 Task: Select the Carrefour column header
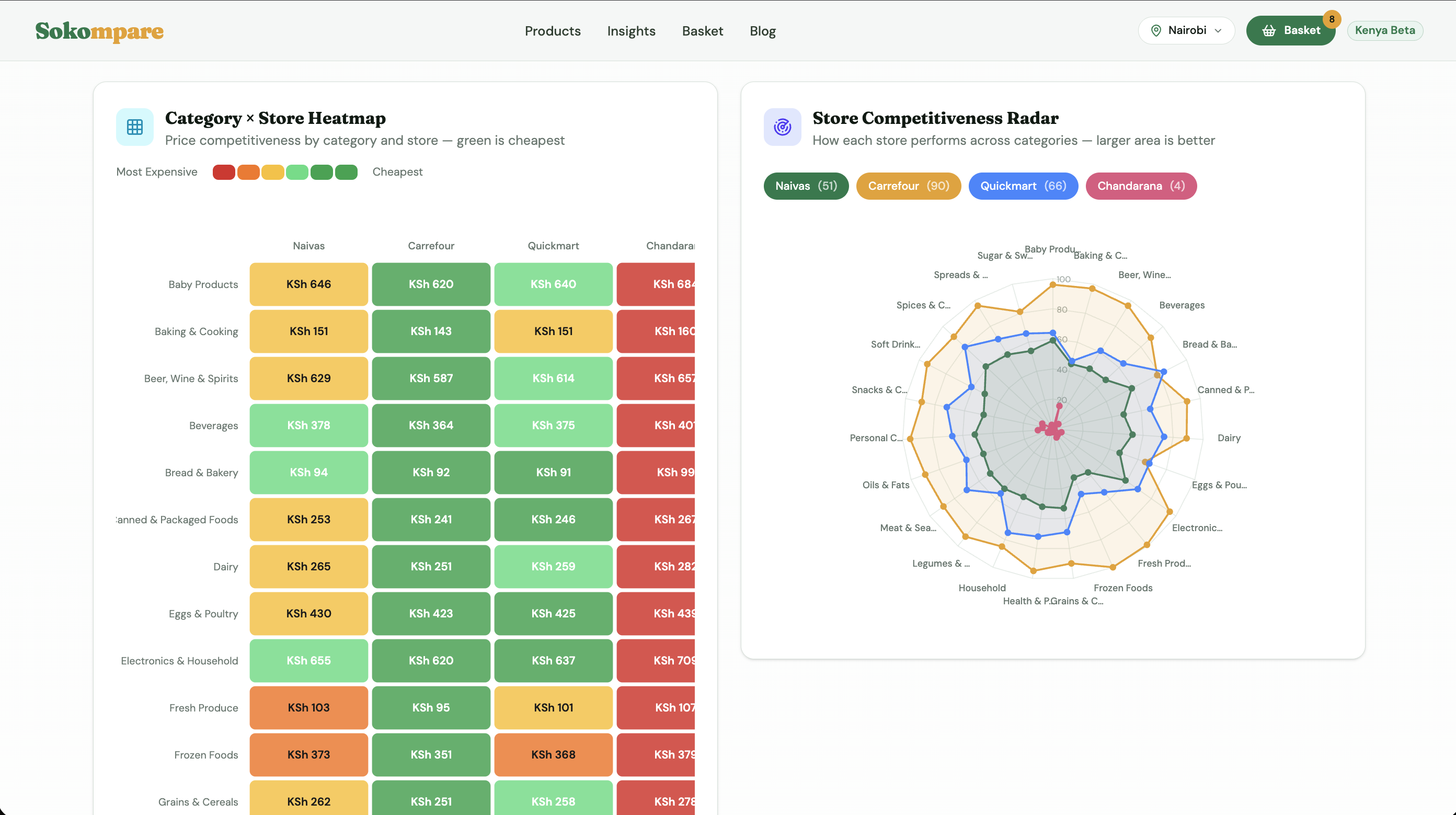[431, 246]
